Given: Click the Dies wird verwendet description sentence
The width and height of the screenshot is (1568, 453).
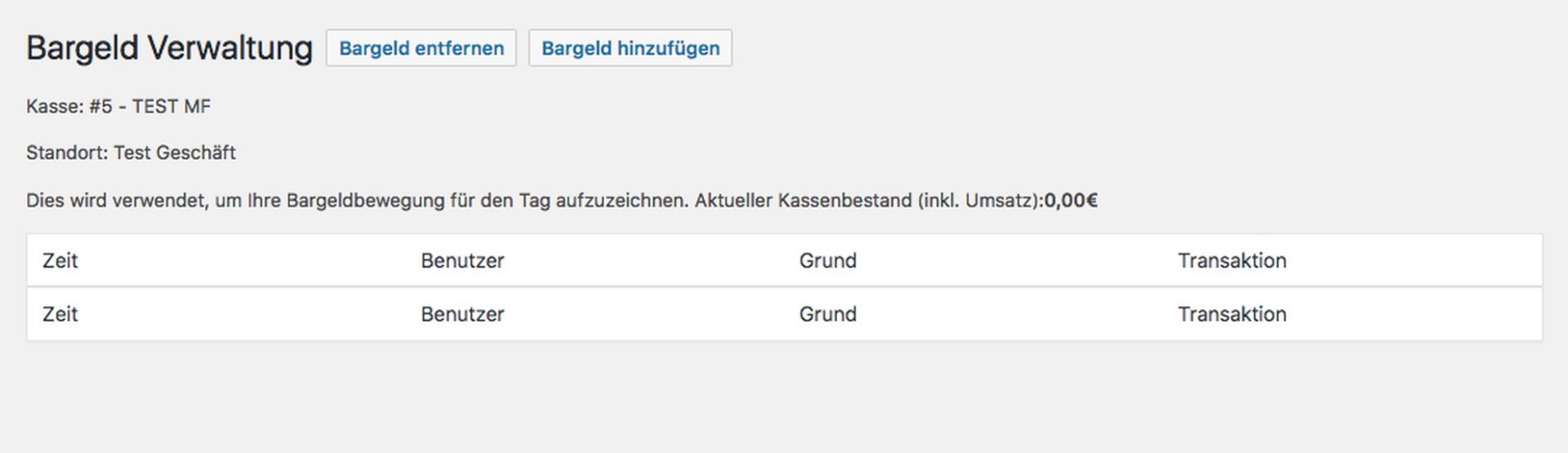Looking at the screenshot, I should click(x=357, y=201).
